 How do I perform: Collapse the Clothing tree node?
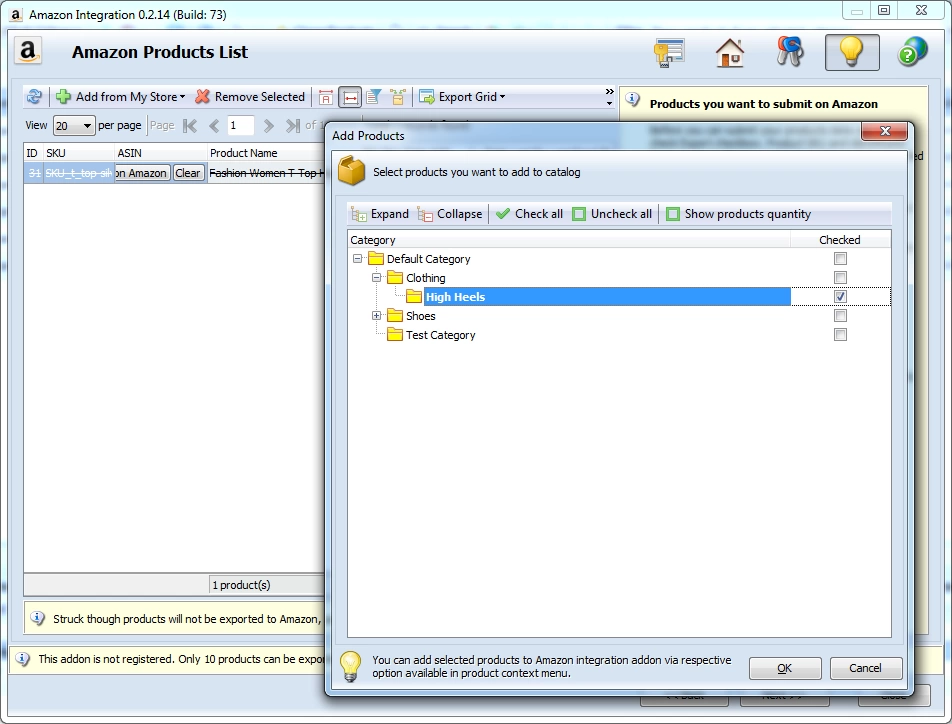pyautogui.click(x=376, y=278)
